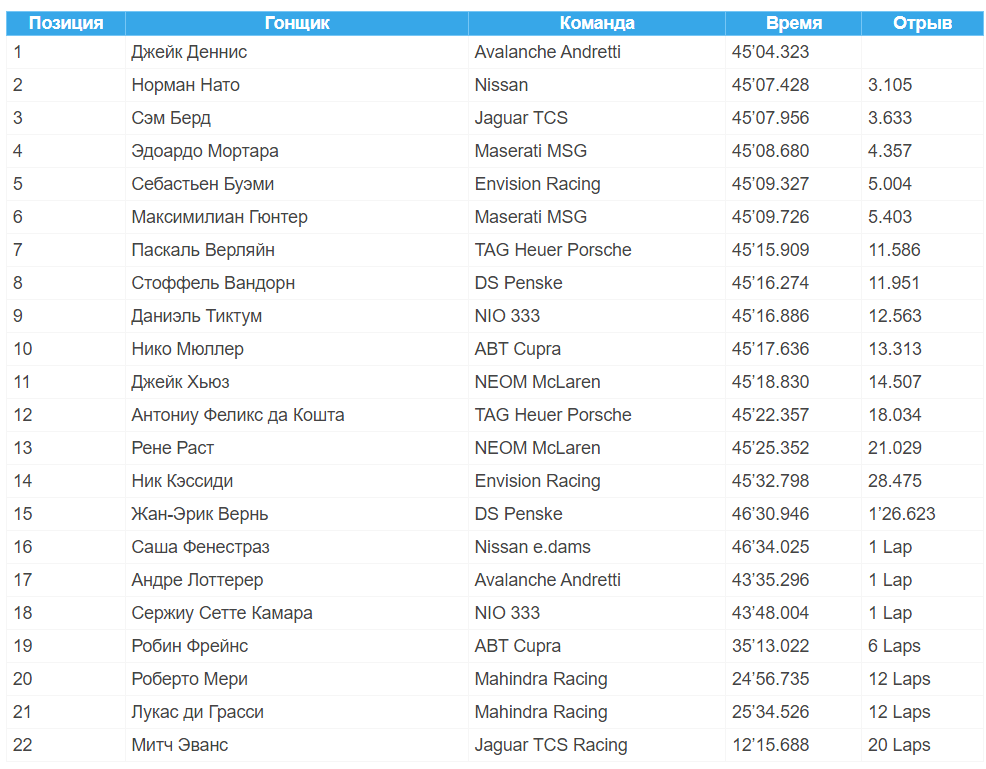Viewport: 986px width, 769px height.
Task: Select Лукас ди Грасси driver cell
Action: (x=197, y=712)
